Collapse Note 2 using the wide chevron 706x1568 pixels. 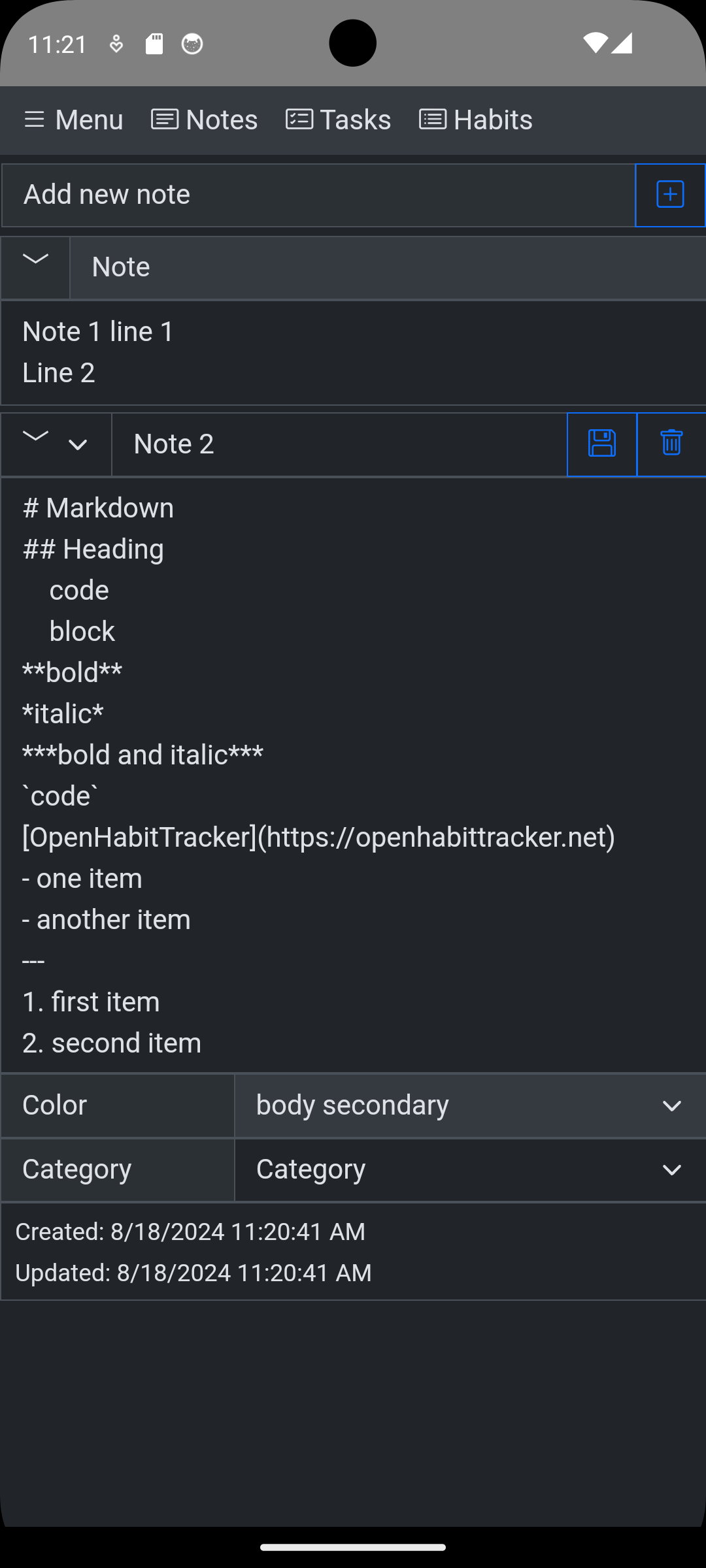[x=35, y=436]
